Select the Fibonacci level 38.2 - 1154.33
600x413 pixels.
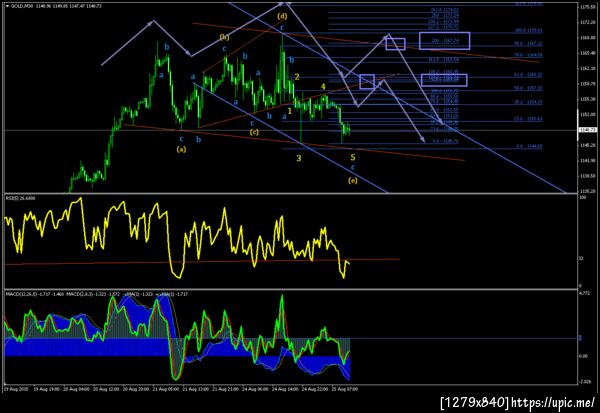pos(528,102)
